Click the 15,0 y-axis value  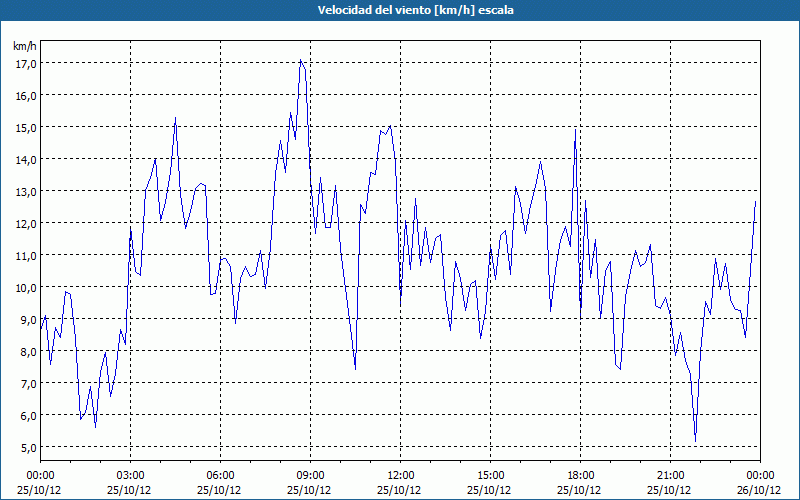pos(26,127)
